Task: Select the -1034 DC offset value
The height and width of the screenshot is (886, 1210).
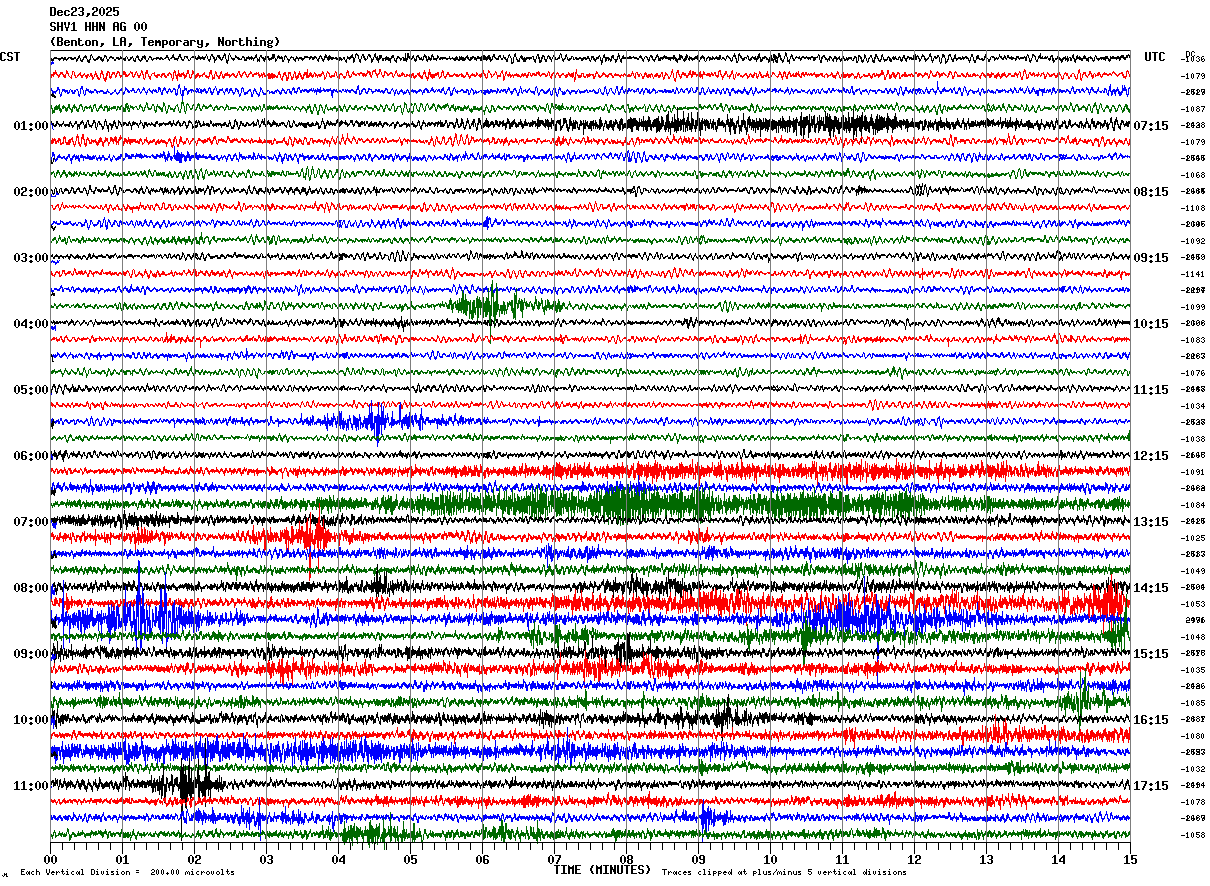Action: [1193, 406]
